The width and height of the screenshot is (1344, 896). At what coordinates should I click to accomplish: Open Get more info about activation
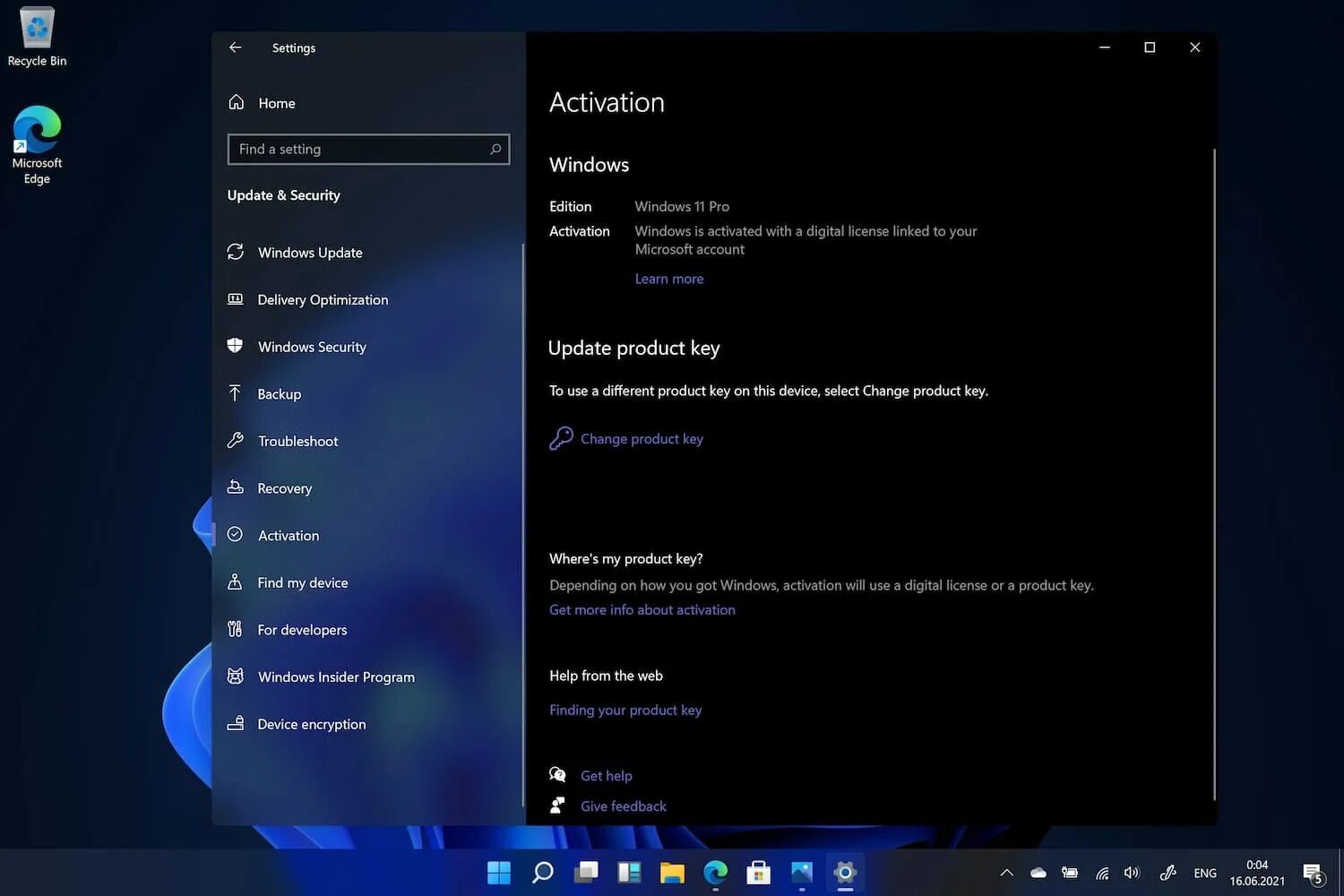642,609
